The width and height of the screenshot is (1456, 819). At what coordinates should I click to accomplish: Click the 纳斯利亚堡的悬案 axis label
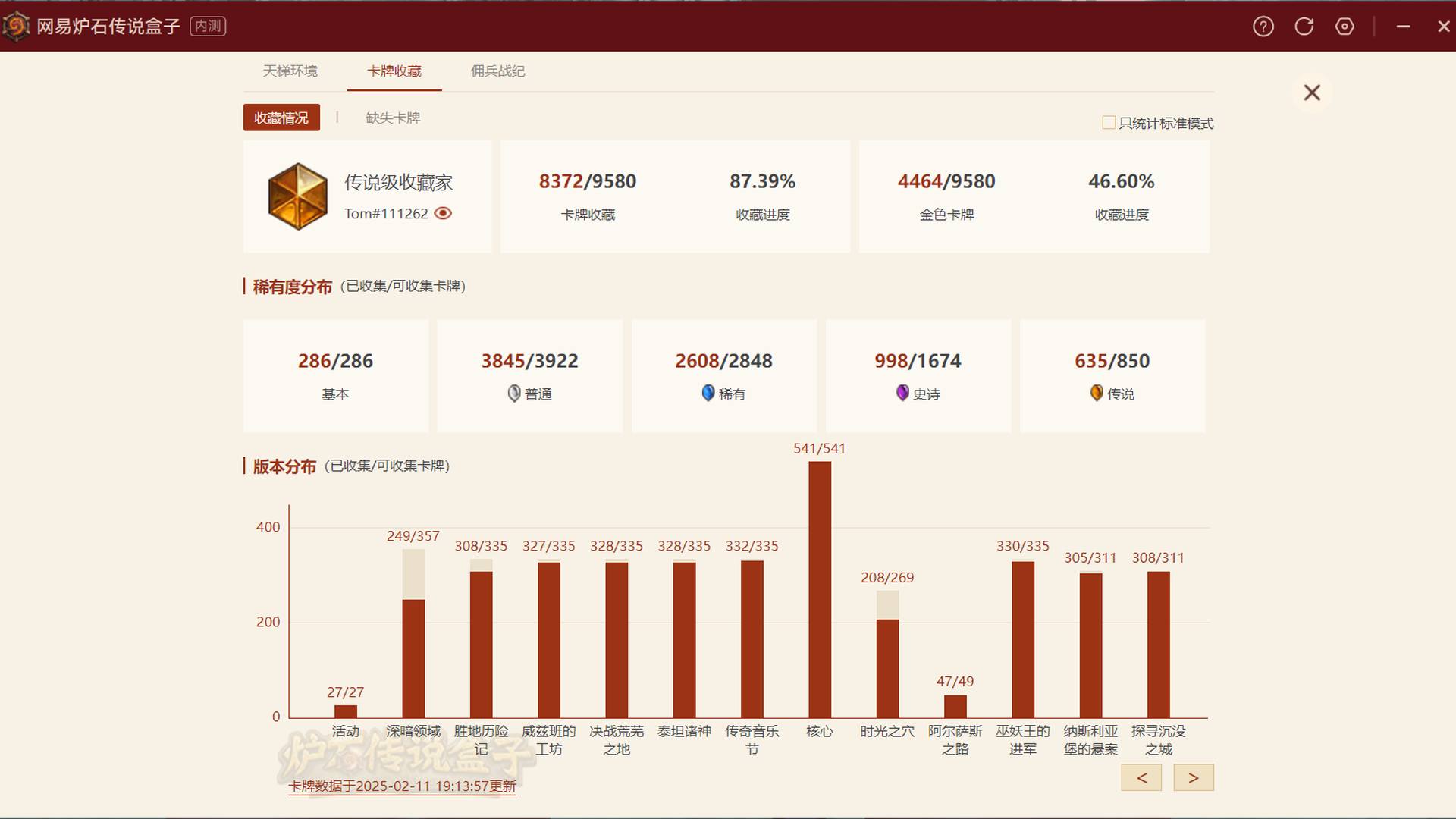click(1090, 740)
